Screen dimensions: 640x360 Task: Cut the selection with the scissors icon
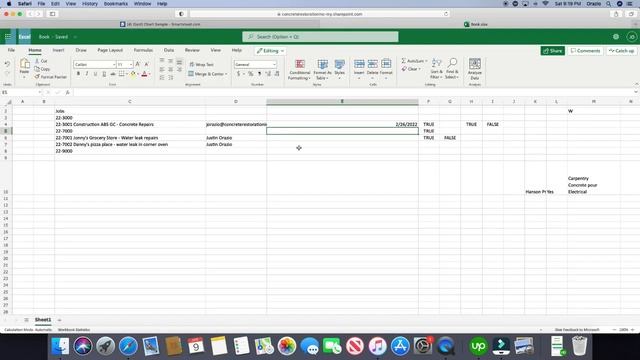pos(41,61)
